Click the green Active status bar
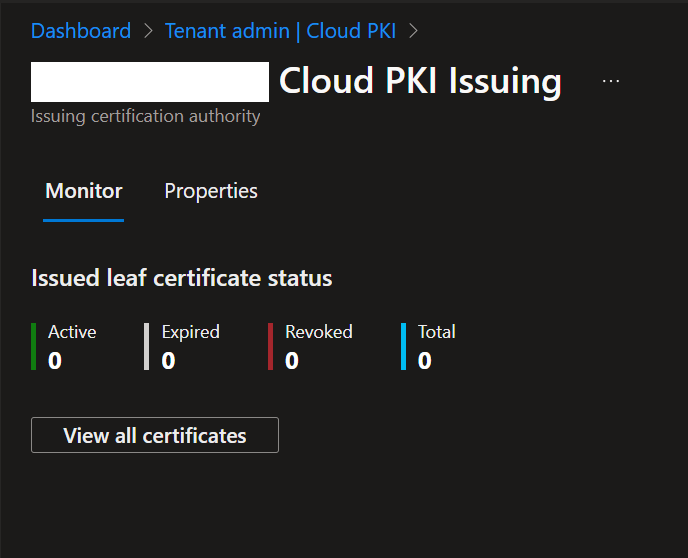Viewport: 688px width, 558px height. pos(34,346)
